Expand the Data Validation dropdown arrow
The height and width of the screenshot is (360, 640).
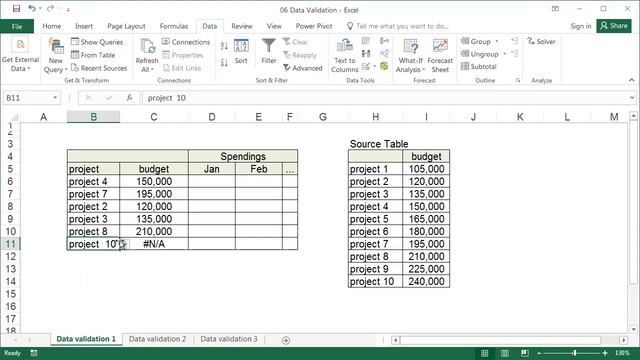pyautogui.click(x=374, y=66)
